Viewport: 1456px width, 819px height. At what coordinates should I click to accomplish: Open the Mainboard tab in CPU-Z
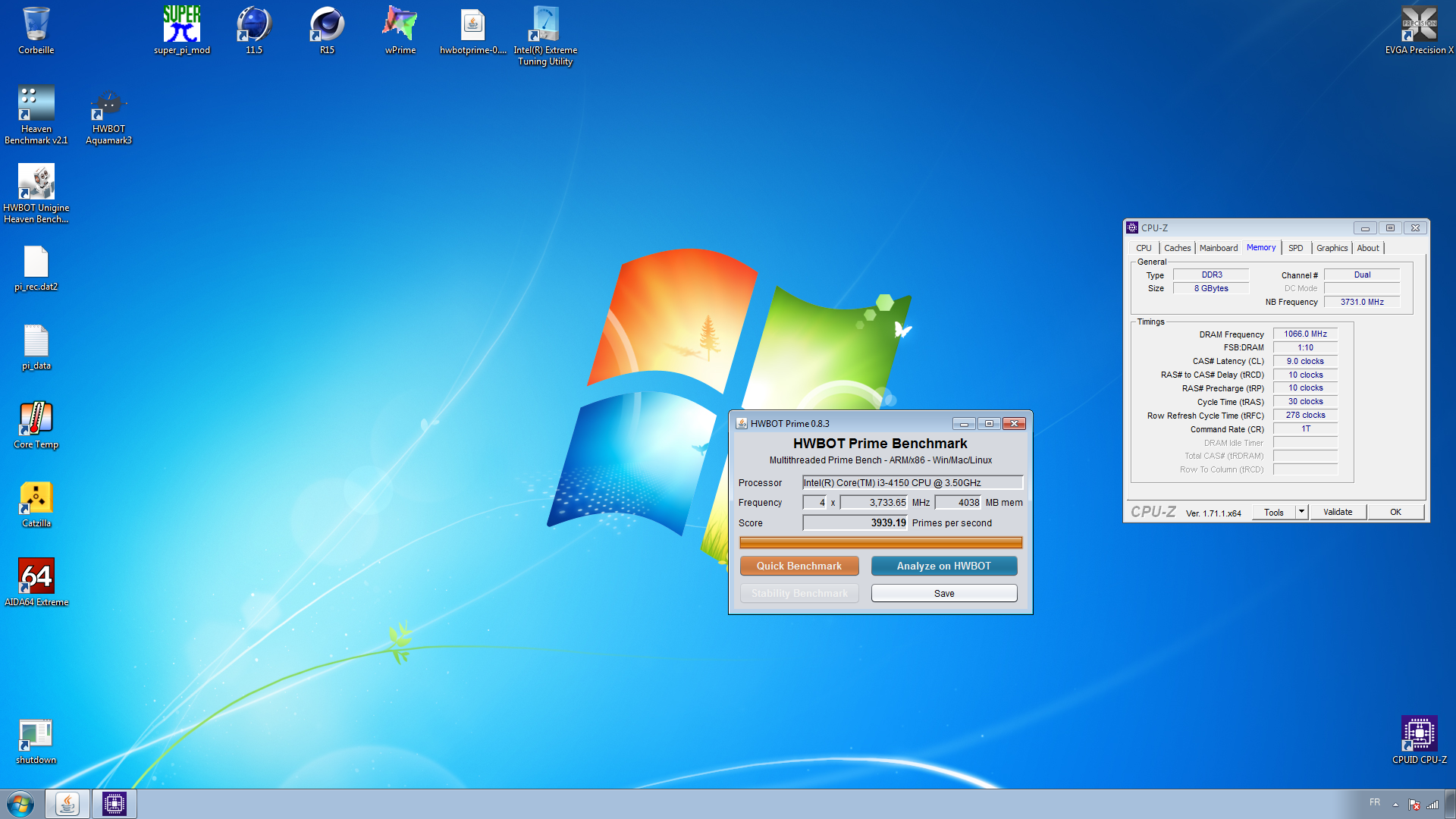[1218, 248]
